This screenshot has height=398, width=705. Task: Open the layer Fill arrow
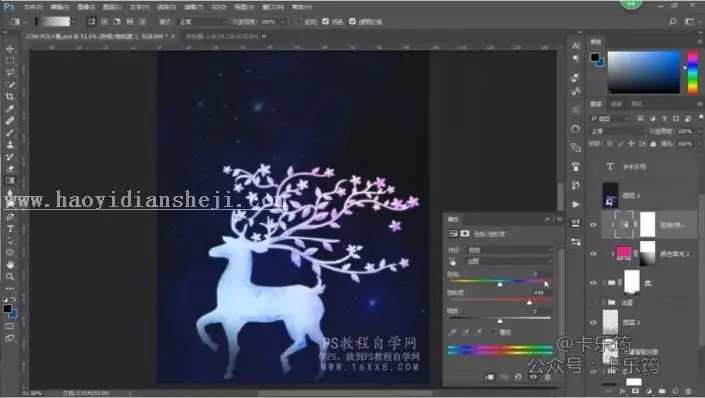pyautogui.click(x=699, y=144)
